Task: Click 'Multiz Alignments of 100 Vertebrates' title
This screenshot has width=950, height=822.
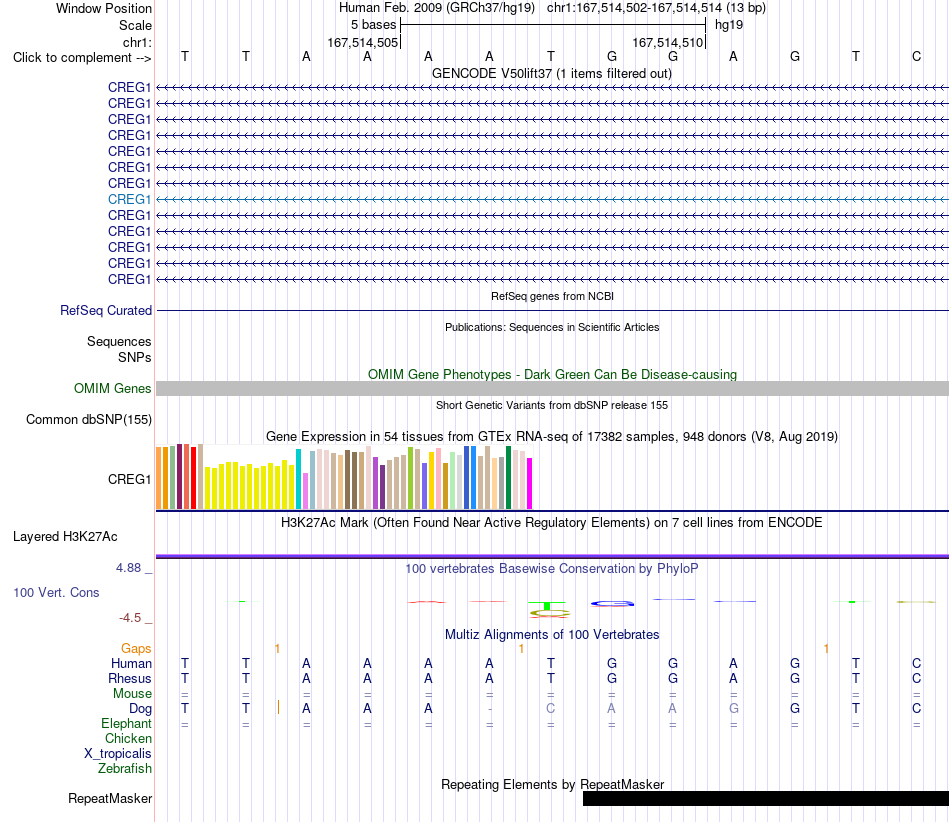Action: [x=552, y=634]
